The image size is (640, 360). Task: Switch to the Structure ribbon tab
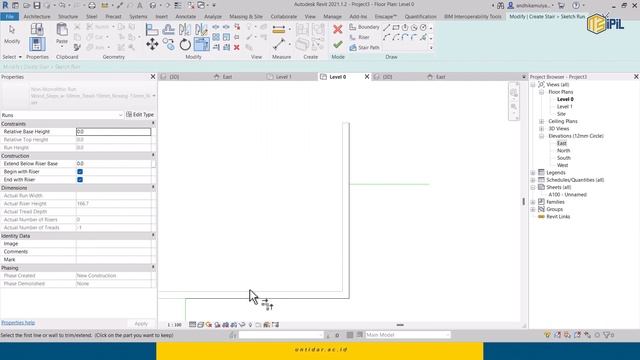point(68,16)
